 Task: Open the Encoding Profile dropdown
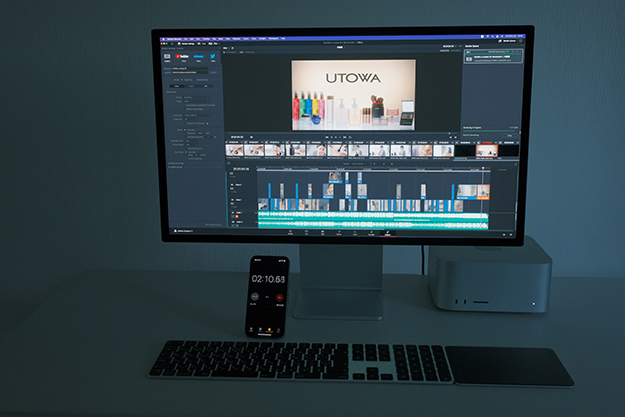tap(191, 141)
